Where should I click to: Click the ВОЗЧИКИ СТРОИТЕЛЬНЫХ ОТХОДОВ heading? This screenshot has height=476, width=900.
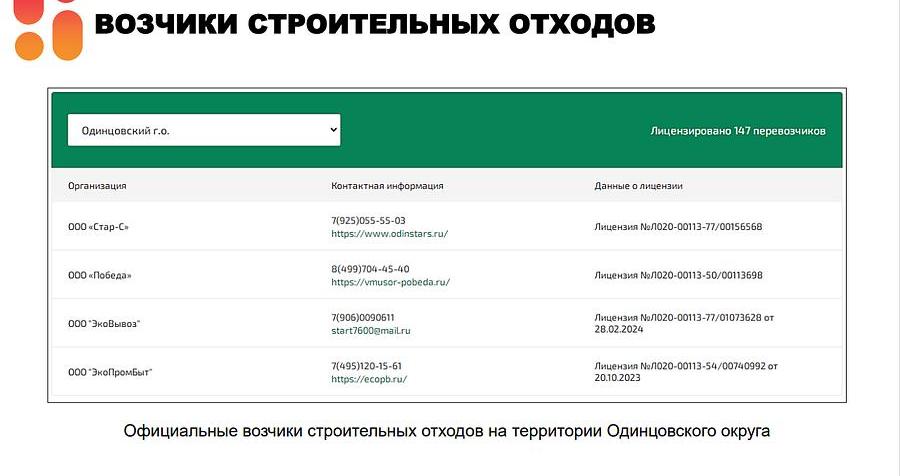375,24
